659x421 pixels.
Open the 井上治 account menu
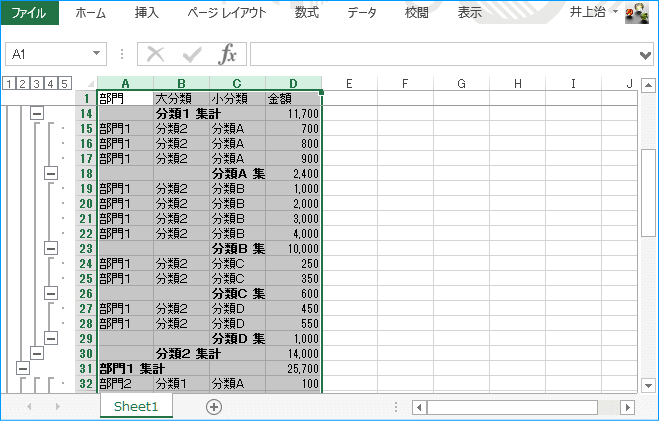593,12
